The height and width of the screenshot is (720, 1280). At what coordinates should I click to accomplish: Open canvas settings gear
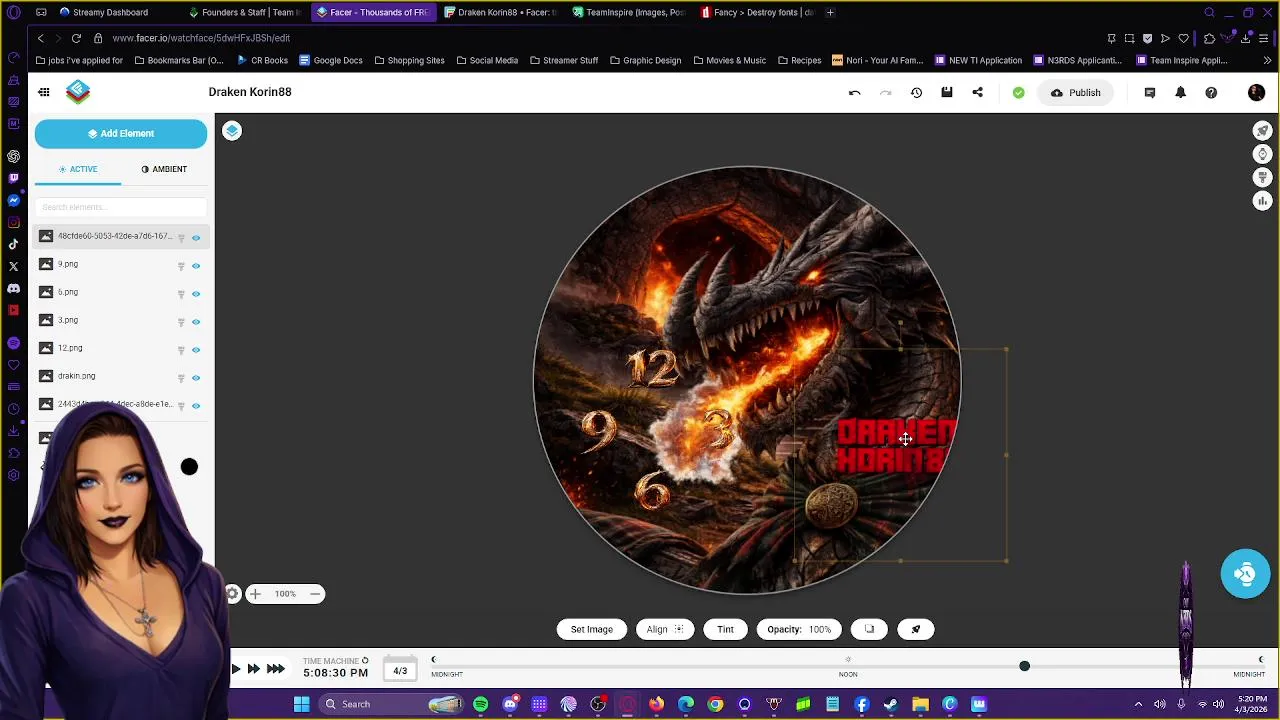pos(232,594)
